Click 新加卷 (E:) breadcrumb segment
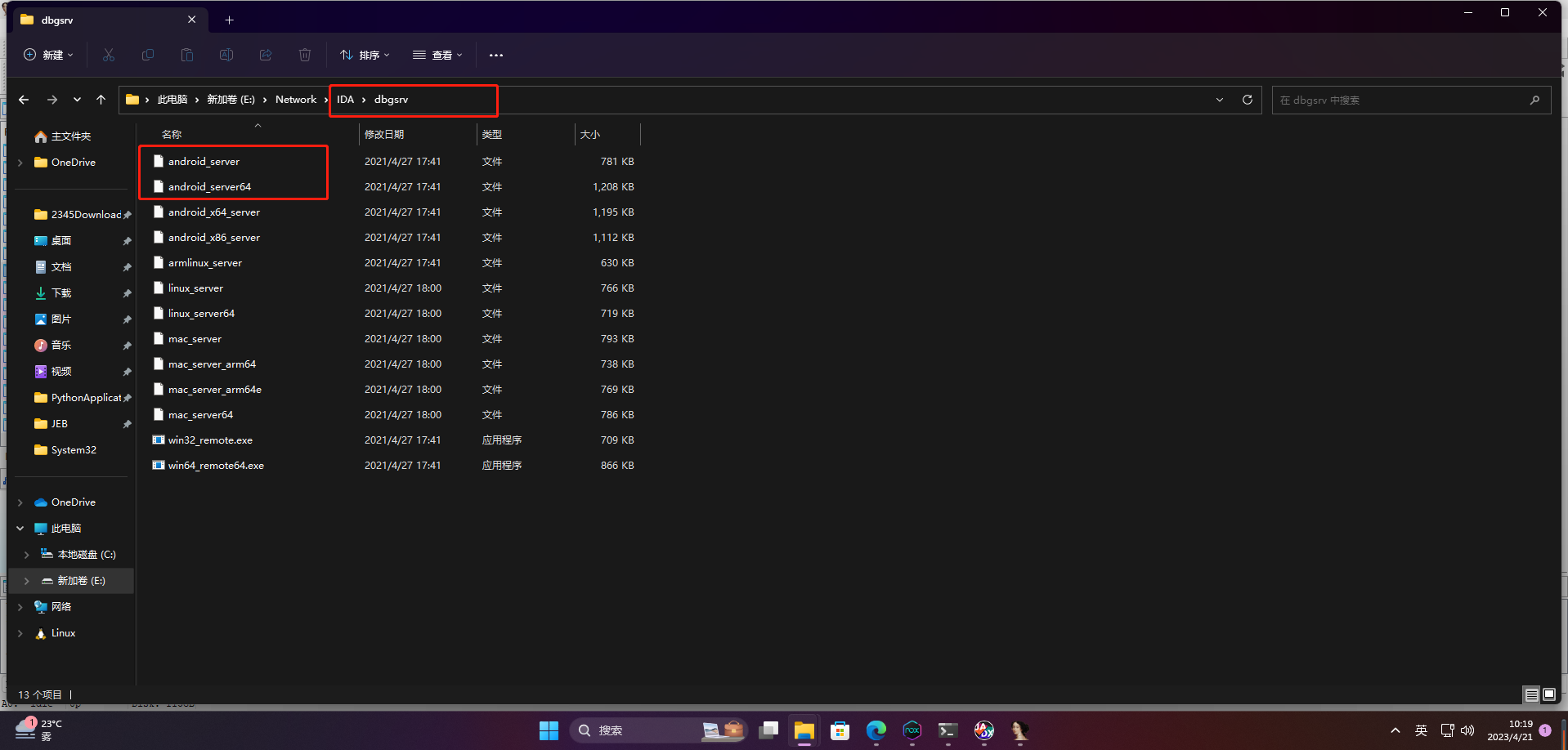 click(231, 100)
